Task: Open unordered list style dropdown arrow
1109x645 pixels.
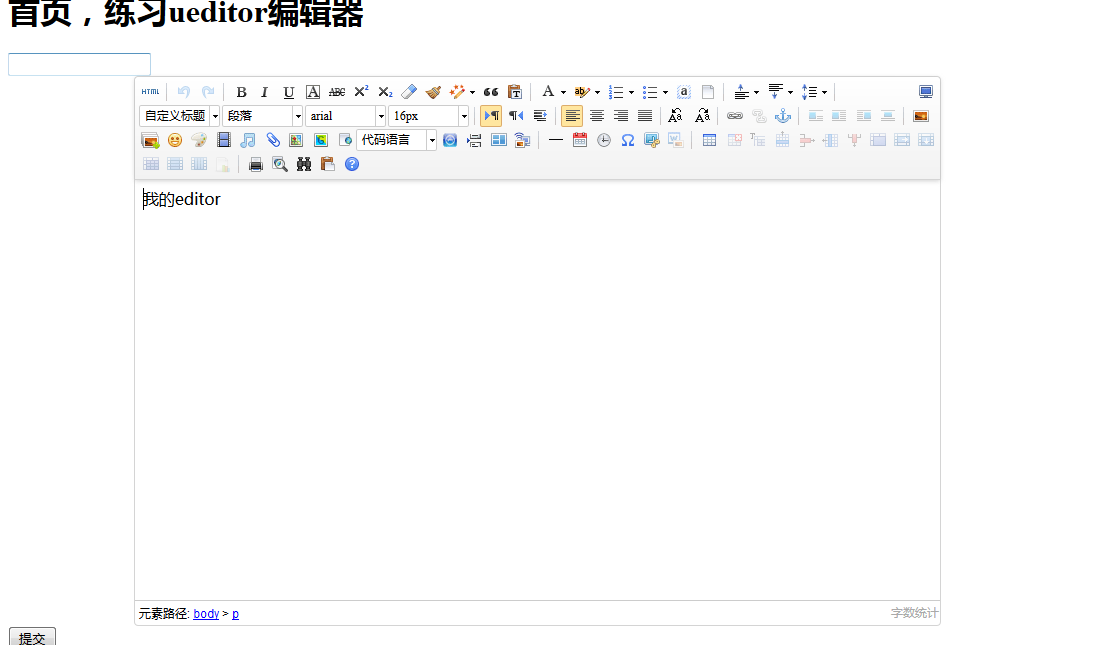Action: [x=665, y=92]
